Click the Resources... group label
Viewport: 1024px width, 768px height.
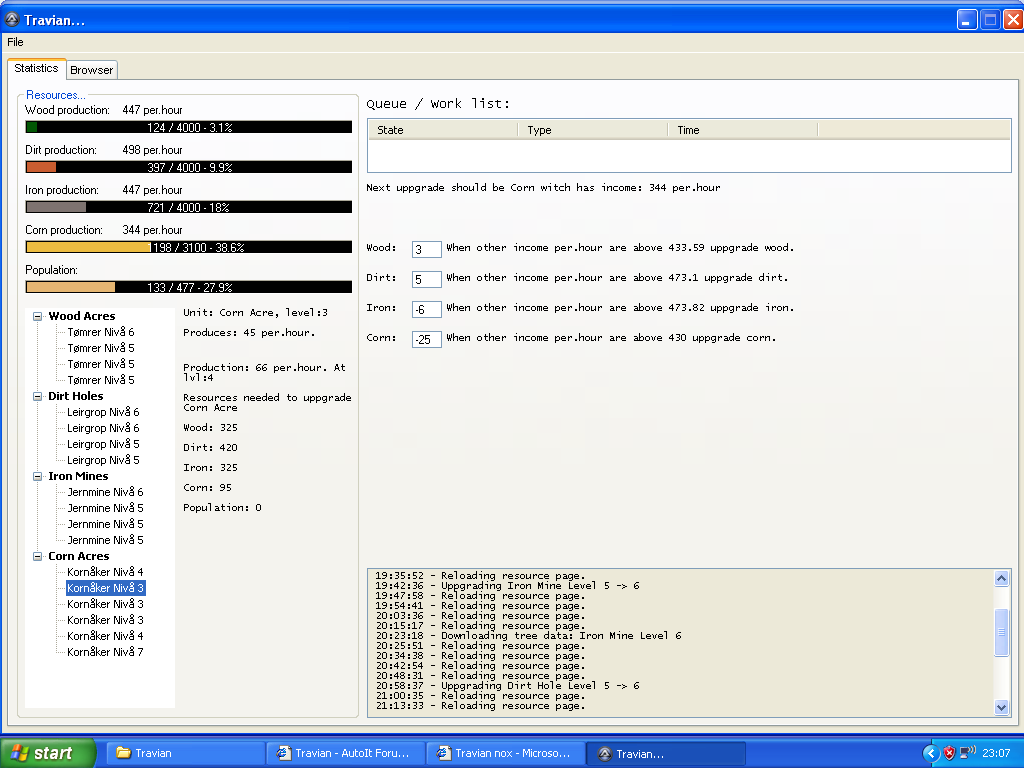[x=56, y=95]
